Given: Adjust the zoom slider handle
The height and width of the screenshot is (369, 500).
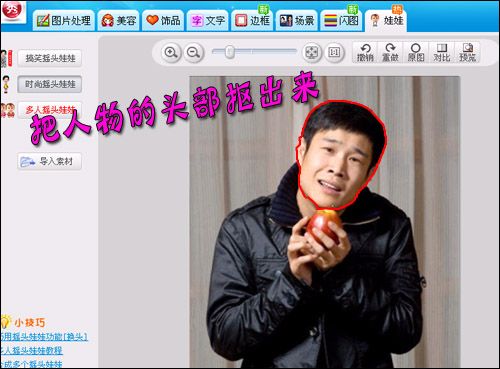Looking at the screenshot, I should [229, 52].
